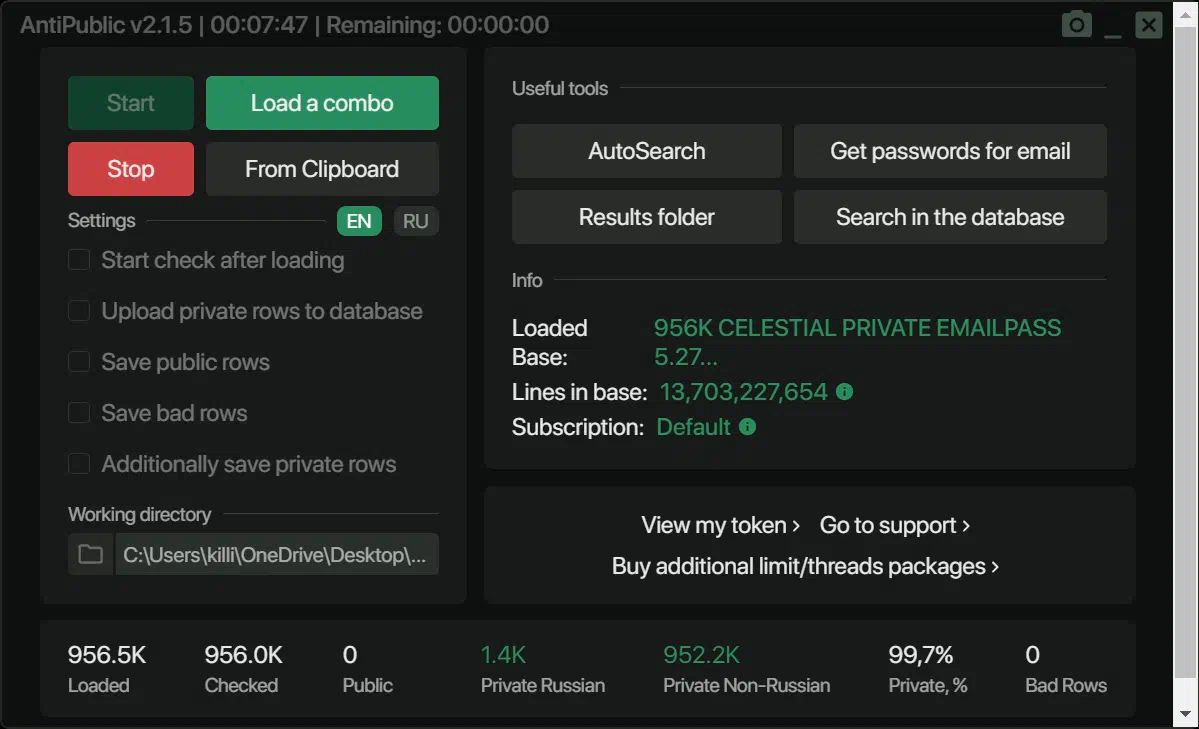1199x729 pixels.
Task: Open the Results folder
Action: tap(647, 217)
